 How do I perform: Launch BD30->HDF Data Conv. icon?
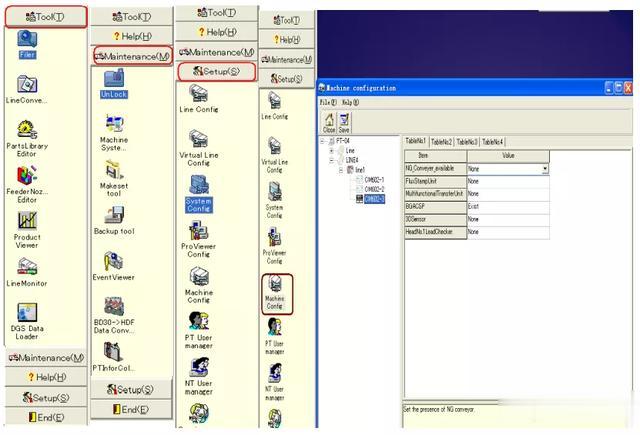(x=114, y=315)
